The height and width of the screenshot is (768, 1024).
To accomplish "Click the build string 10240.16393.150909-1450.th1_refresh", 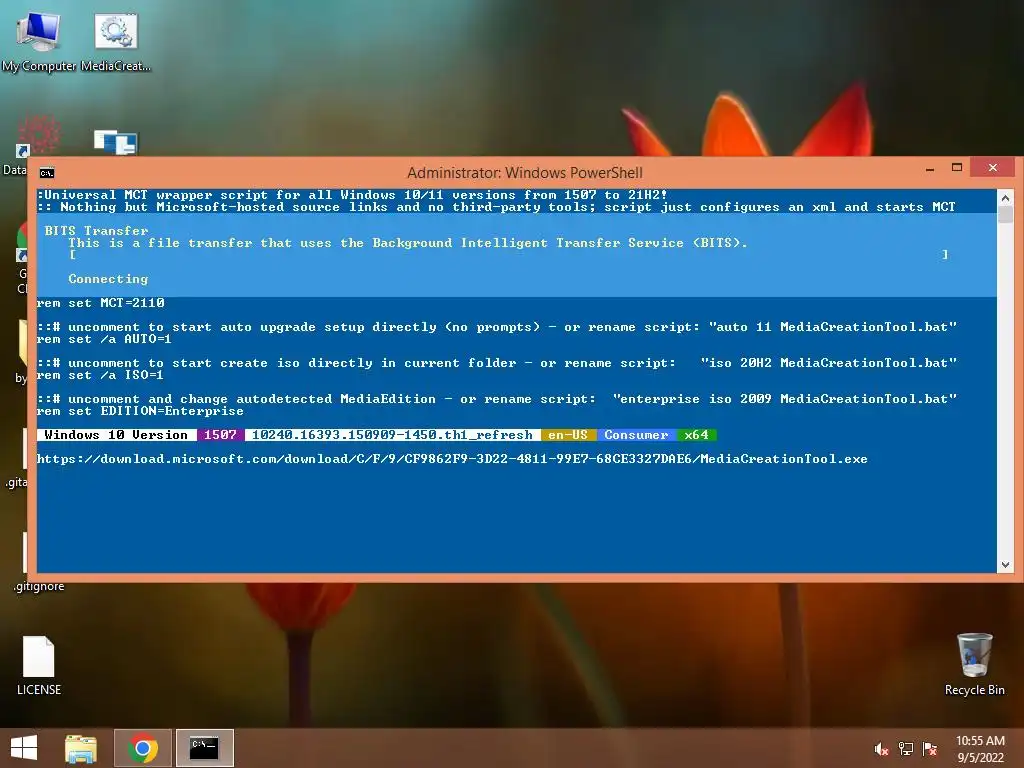I will [392, 435].
